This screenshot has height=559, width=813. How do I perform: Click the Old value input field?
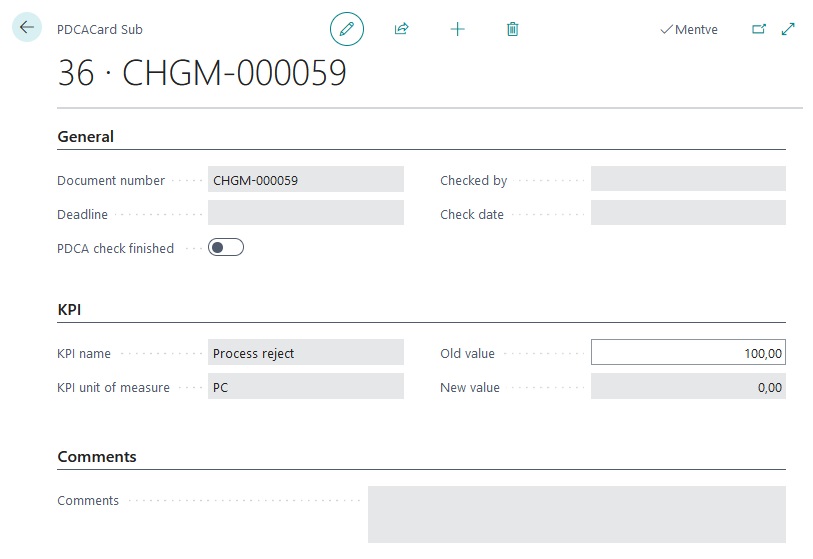click(688, 353)
